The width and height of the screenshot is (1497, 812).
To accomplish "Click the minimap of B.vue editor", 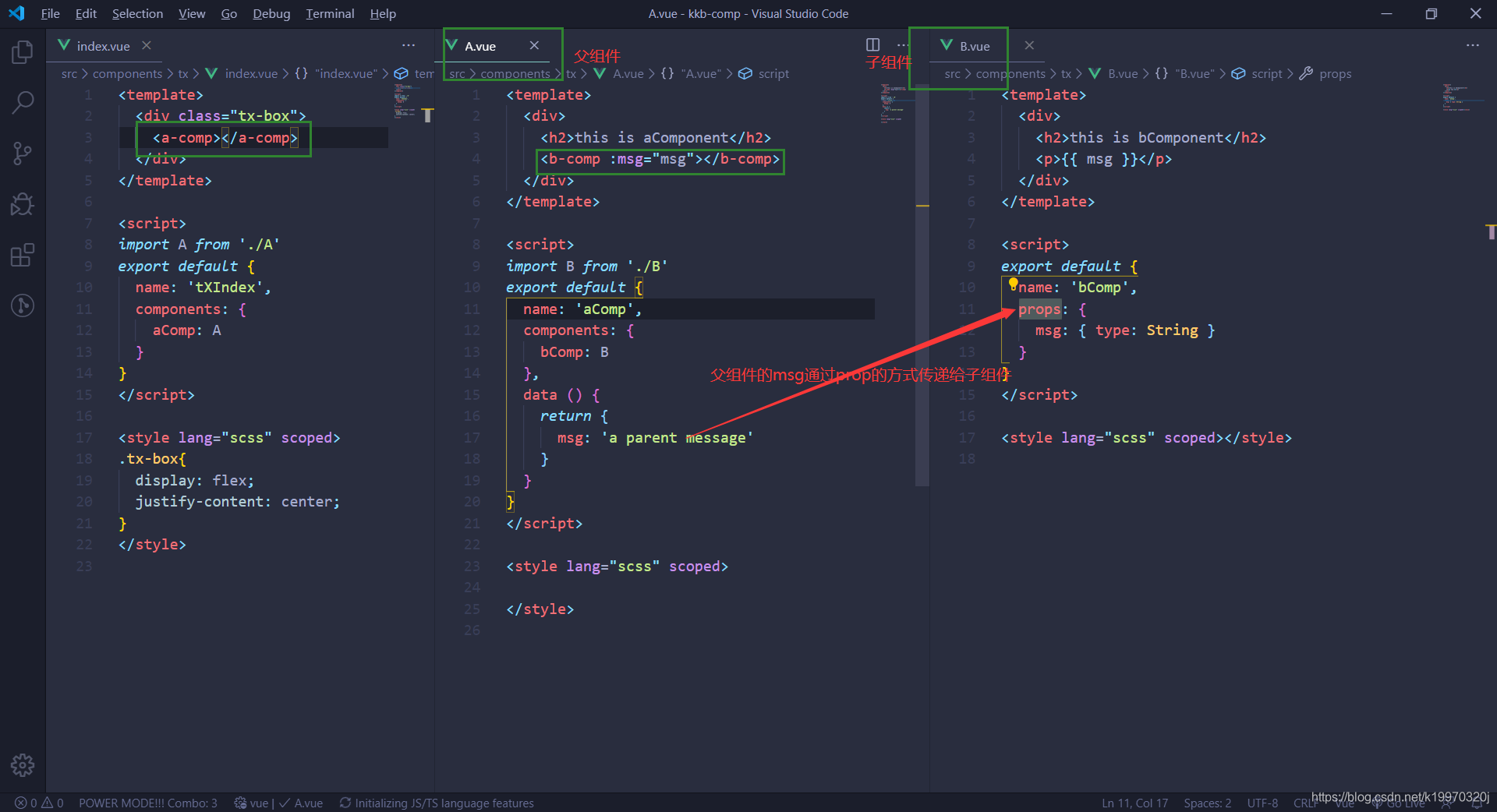I will pos(1456,97).
